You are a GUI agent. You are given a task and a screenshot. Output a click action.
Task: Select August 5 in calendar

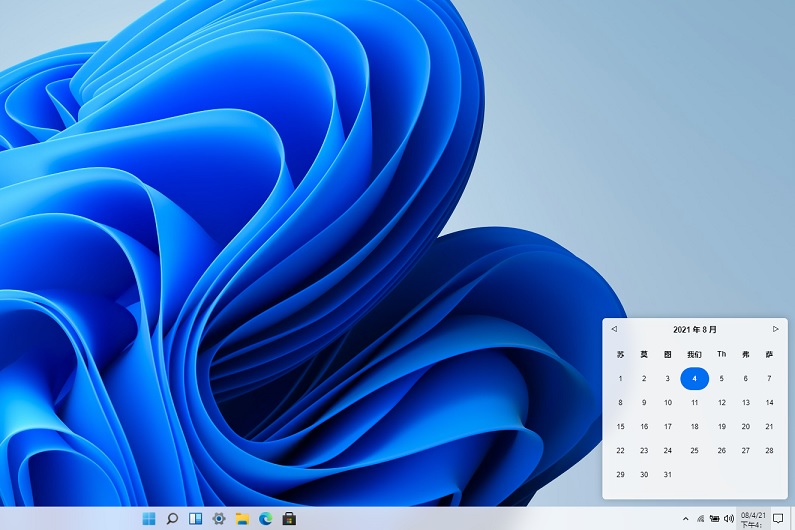click(x=721, y=378)
